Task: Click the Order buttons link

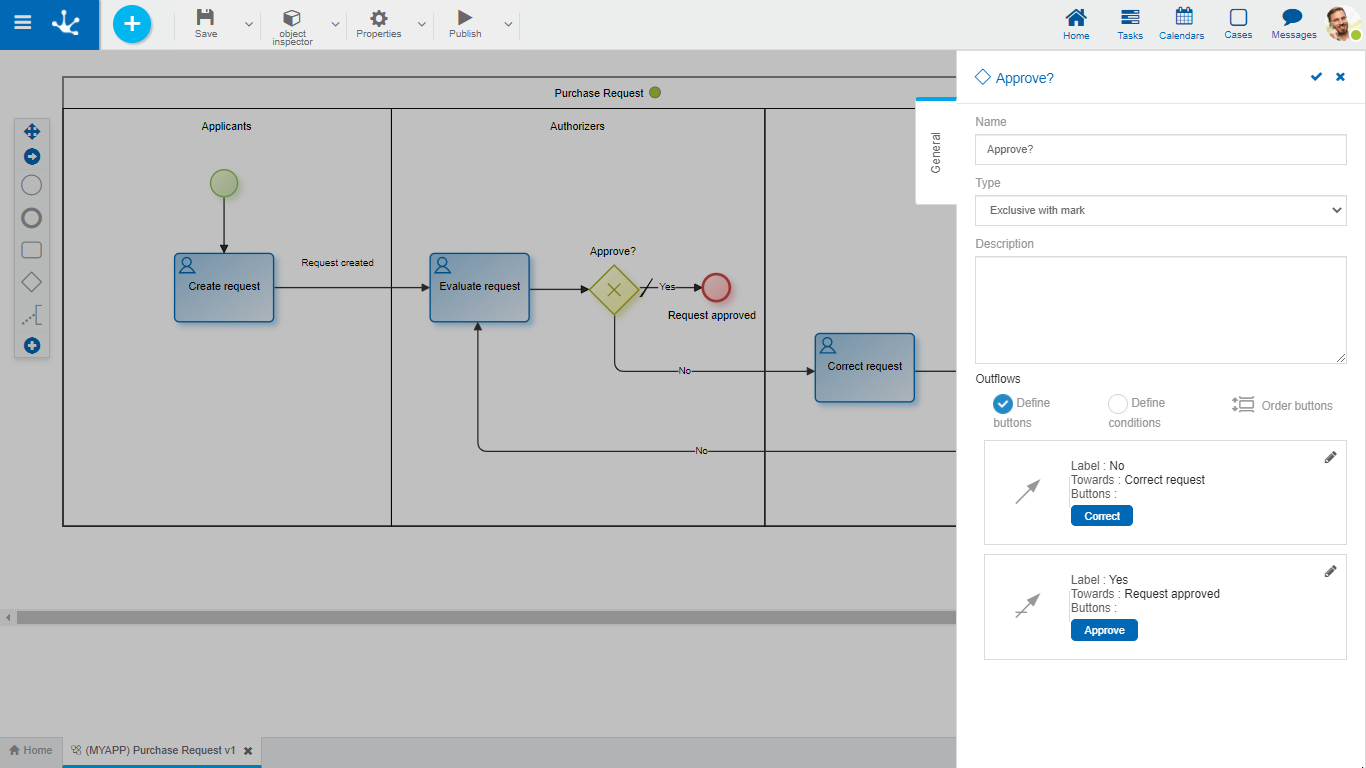Action: (1283, 405)
